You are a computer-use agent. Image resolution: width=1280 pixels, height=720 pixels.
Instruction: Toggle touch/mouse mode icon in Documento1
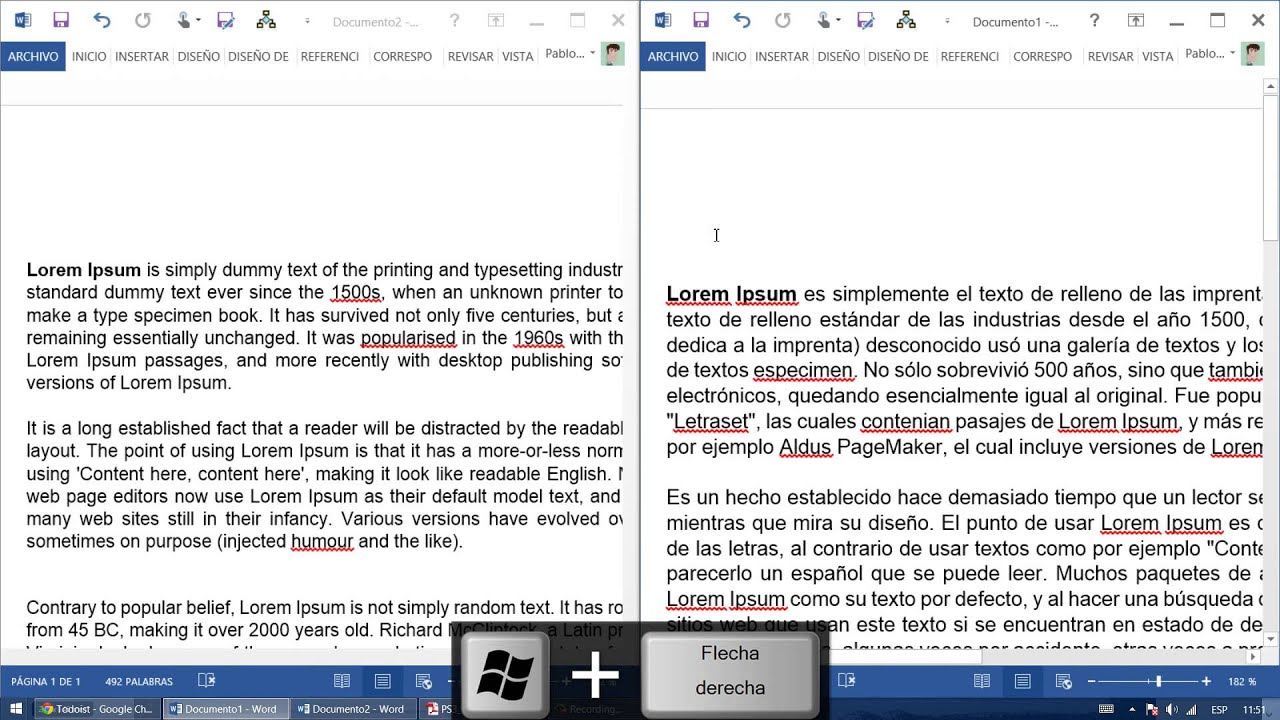[x=823, y=20]
